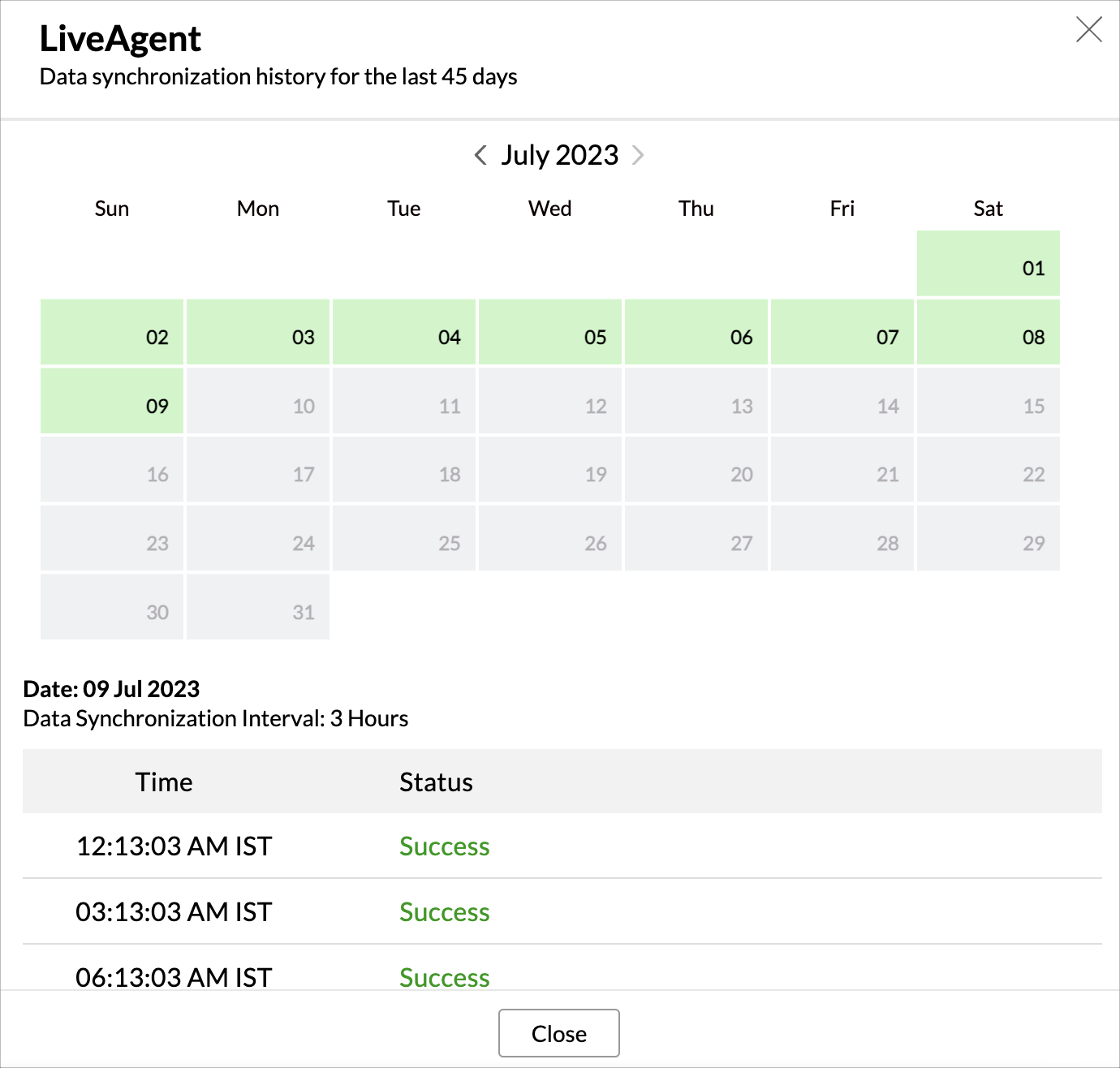View sync history for July 07

coord(842,333)
